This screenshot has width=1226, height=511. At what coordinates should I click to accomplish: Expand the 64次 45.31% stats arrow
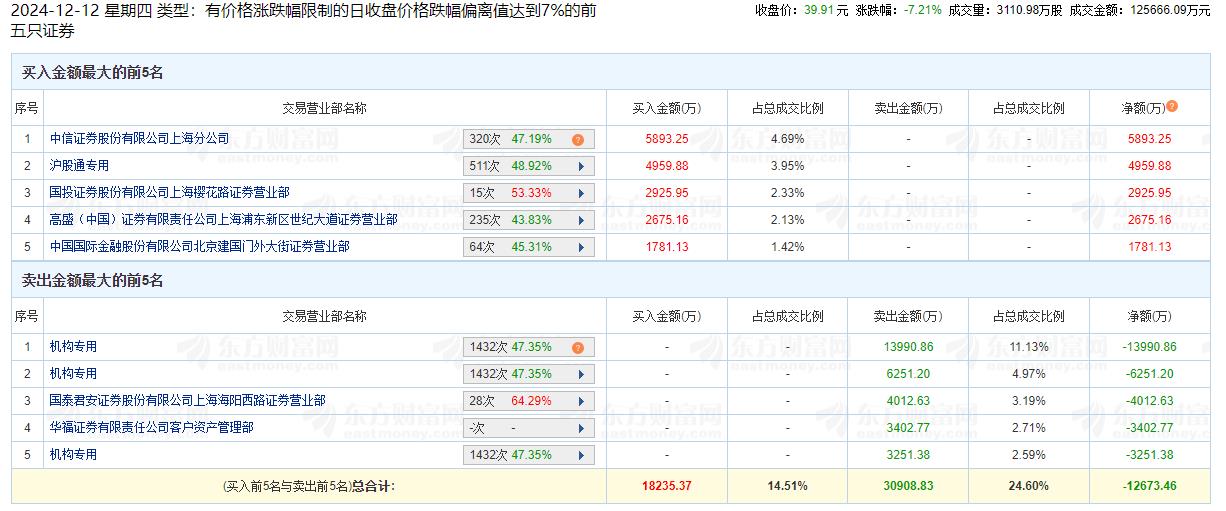(x=579, y=248)
